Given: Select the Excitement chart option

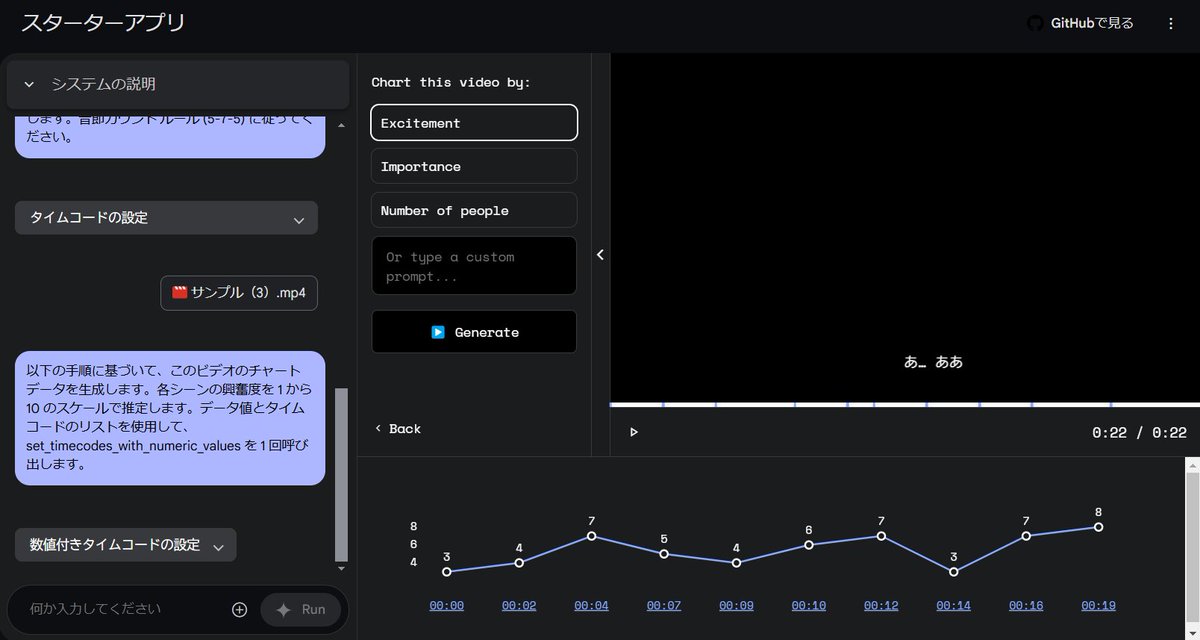Looking at the screenshot, I should pos(474,123).
